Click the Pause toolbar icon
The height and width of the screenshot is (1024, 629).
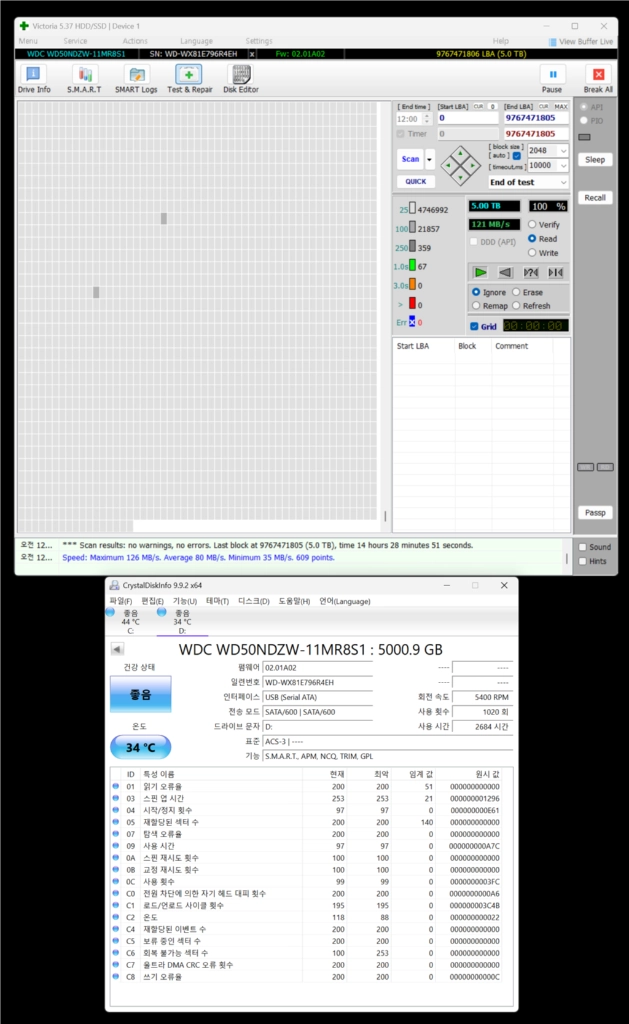click(552, 79)
